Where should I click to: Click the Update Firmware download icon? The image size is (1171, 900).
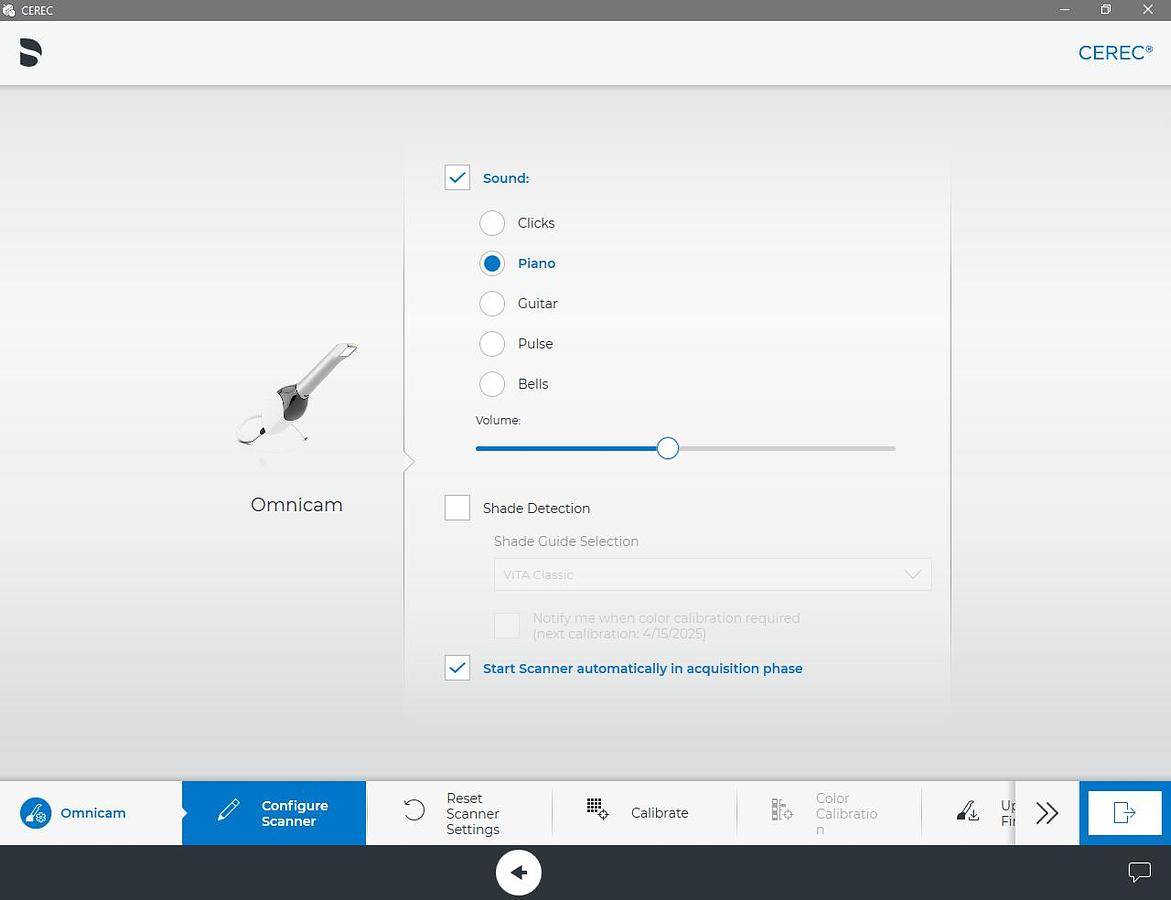(968, 811)
